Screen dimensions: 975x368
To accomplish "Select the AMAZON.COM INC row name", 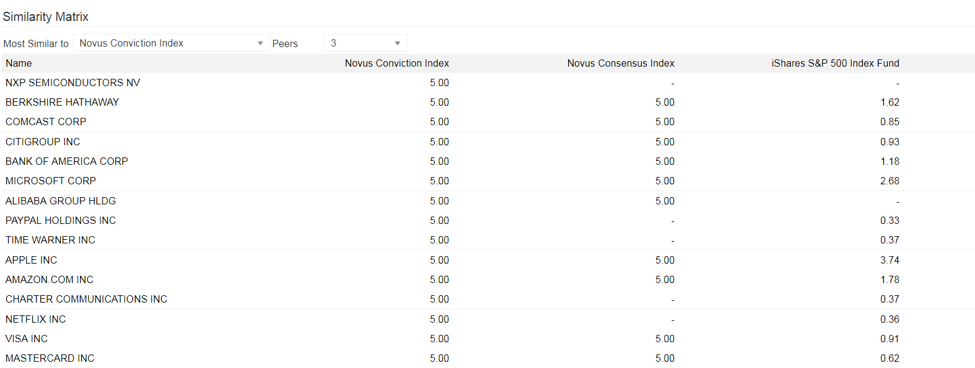I will coord(49,280).
